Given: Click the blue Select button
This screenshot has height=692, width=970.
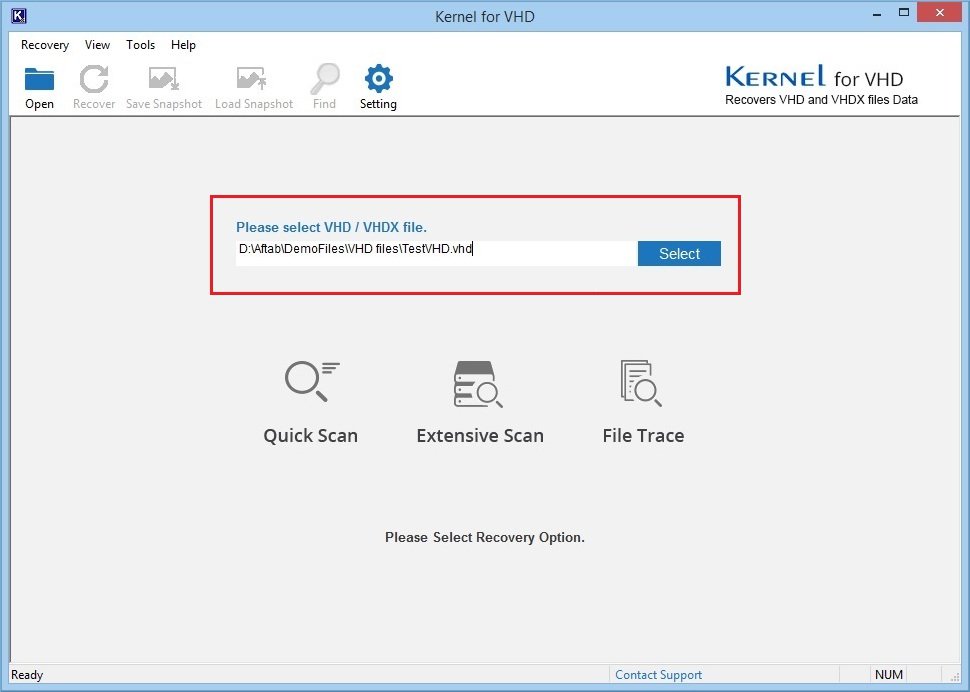Looking at the screenshot, I should (x=679, y=254).
